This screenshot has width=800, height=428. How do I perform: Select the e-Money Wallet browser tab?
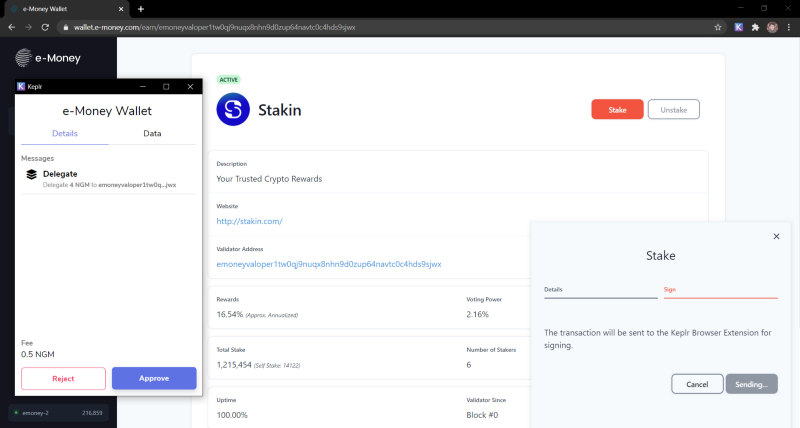[66, 9]
